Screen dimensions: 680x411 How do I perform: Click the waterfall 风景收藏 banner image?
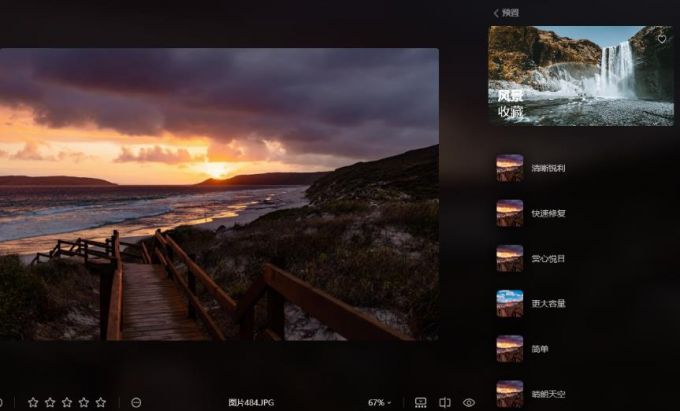(x=580, y=75)
